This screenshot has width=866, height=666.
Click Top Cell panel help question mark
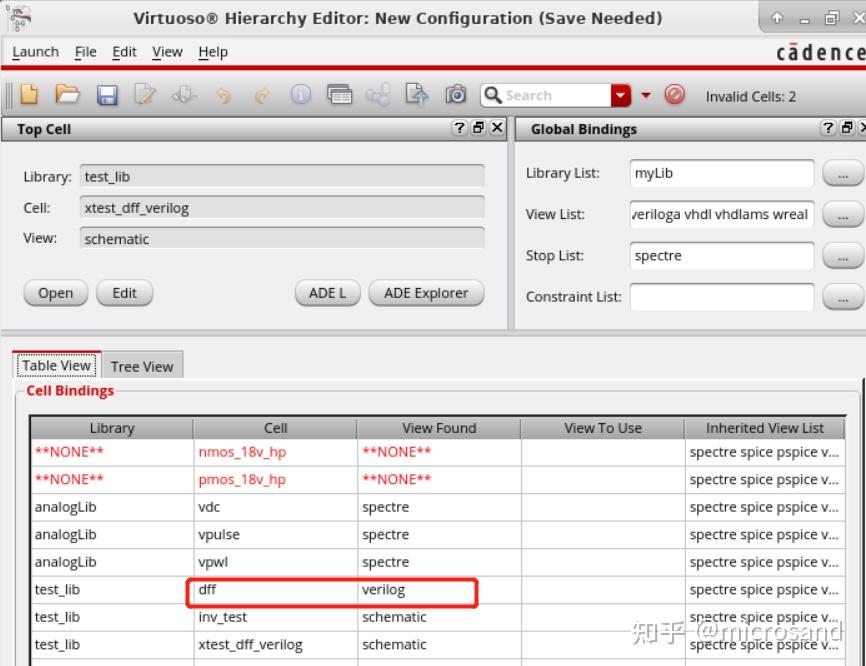pos(459,128)
